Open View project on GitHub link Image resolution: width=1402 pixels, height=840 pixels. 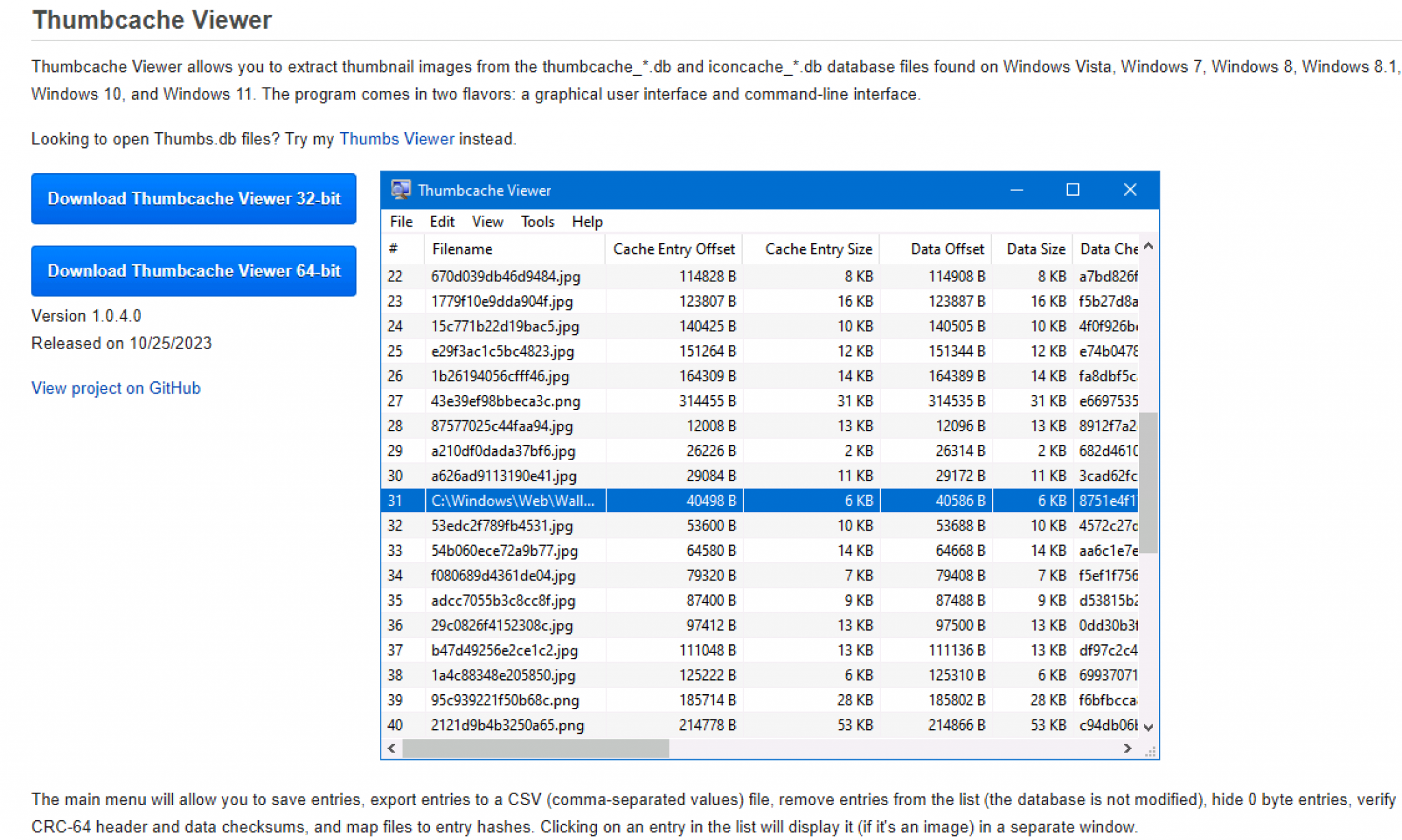click(x=116, y=388)
